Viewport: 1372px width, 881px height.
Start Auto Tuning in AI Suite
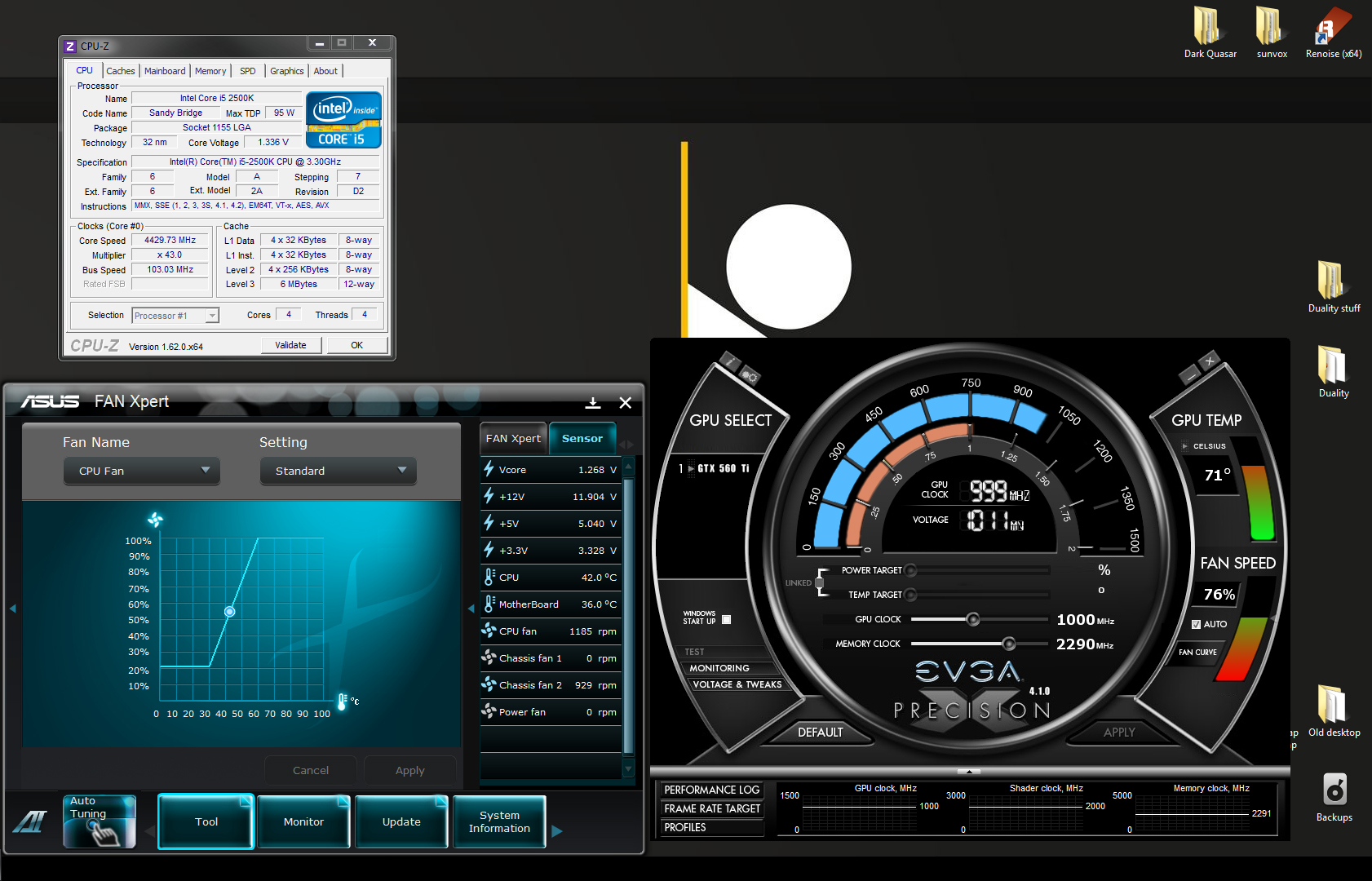pyautogui.click(x=100, y=821)
